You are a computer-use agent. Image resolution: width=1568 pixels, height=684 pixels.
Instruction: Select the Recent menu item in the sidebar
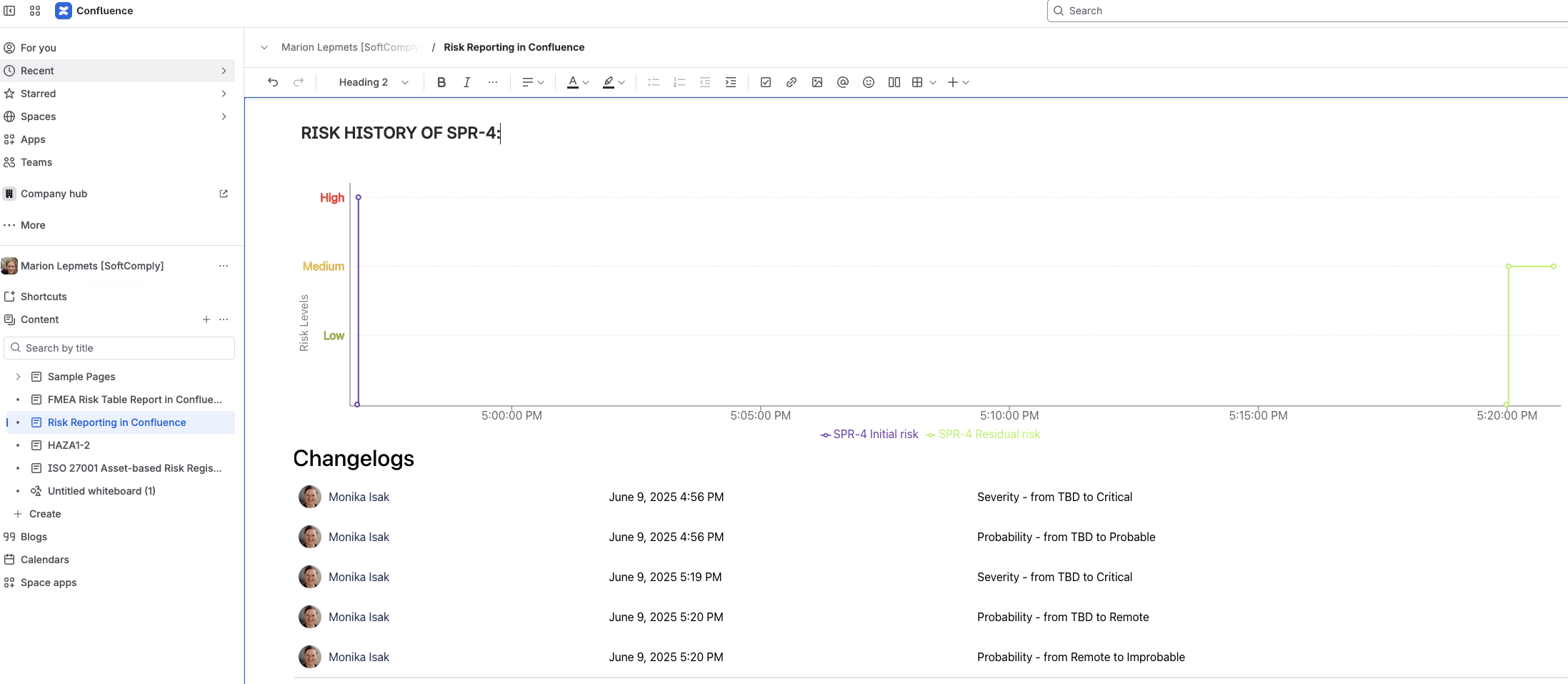(x=38, y=71)
